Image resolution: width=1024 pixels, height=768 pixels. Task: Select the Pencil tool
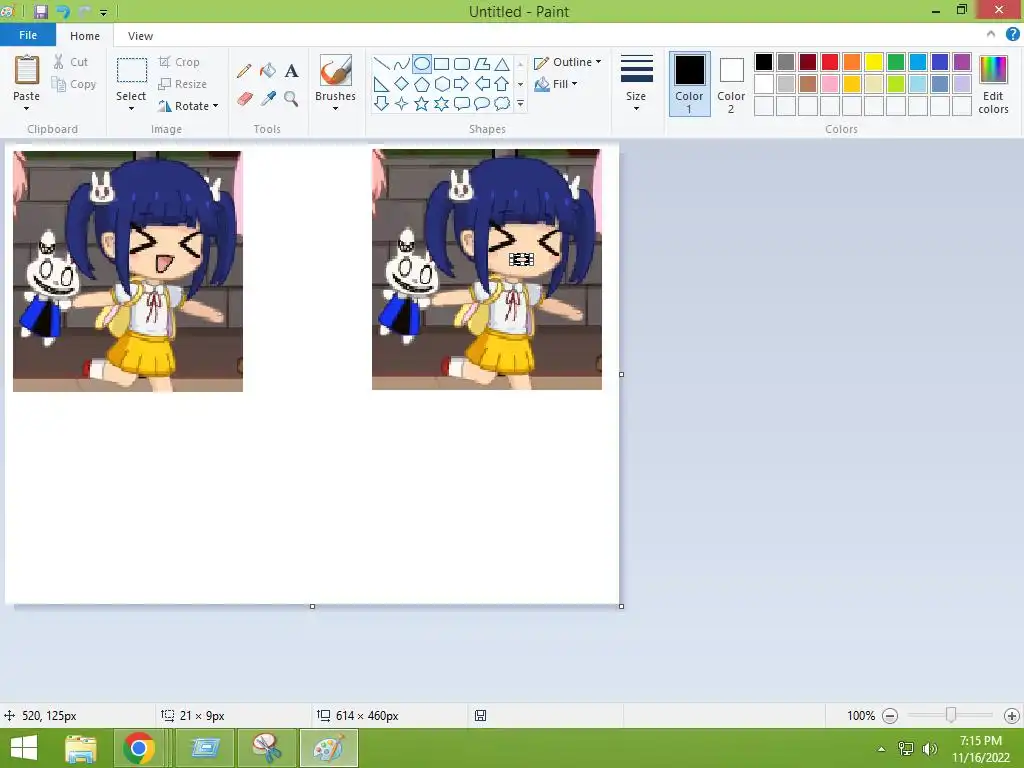point(244,71)
